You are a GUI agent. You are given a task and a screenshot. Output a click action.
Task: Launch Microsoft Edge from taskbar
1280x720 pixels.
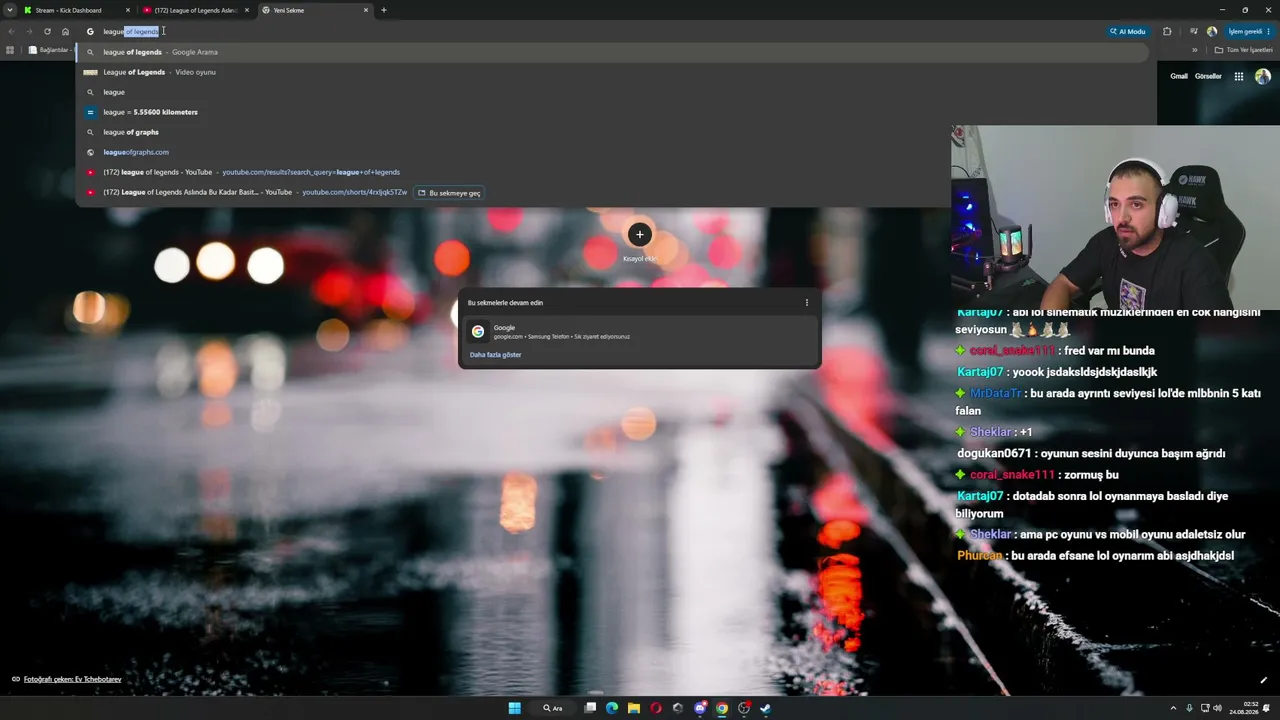coord(612,708)
